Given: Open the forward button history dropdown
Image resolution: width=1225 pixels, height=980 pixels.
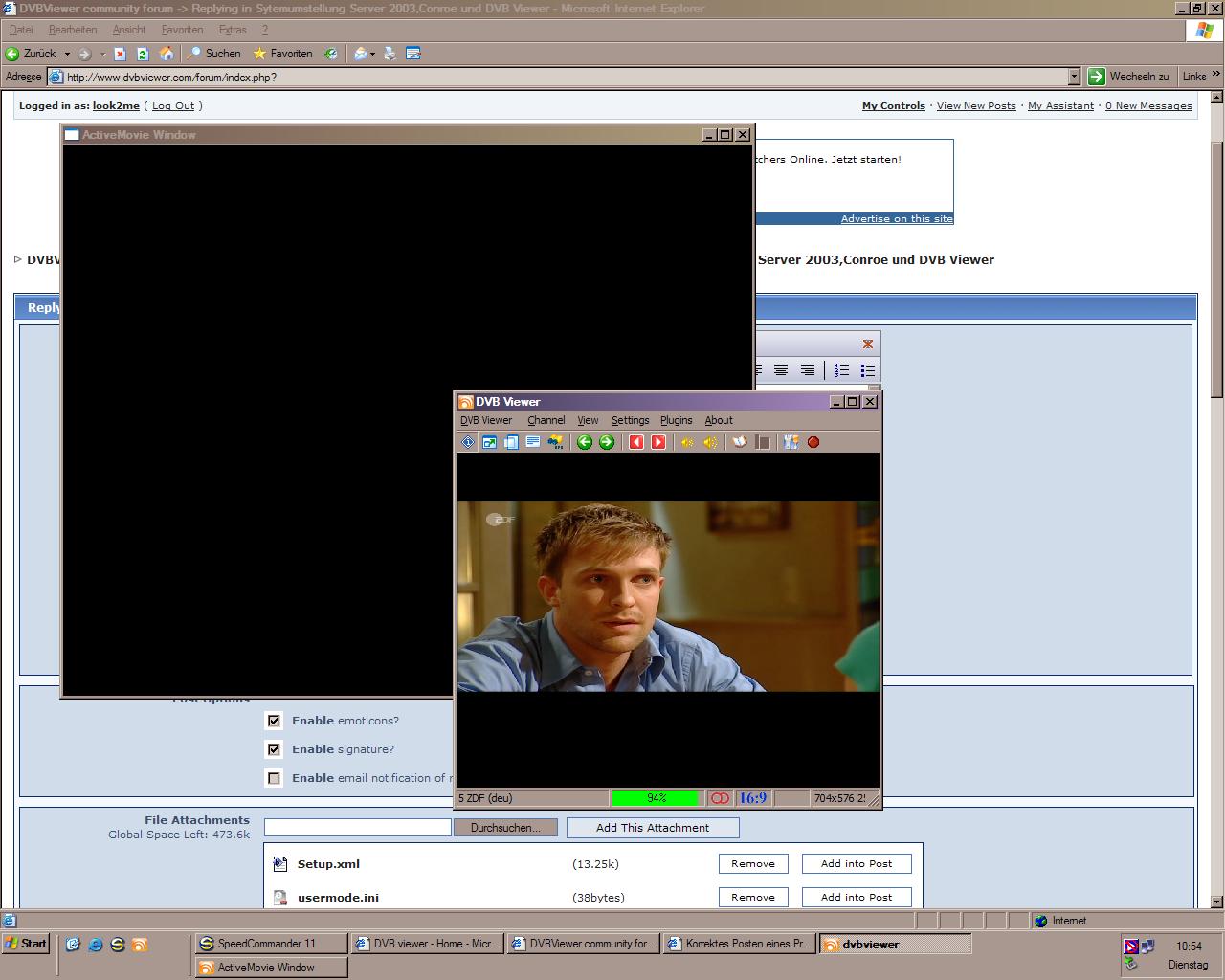Looking at the screenshot, I should (x=102, y=54).
